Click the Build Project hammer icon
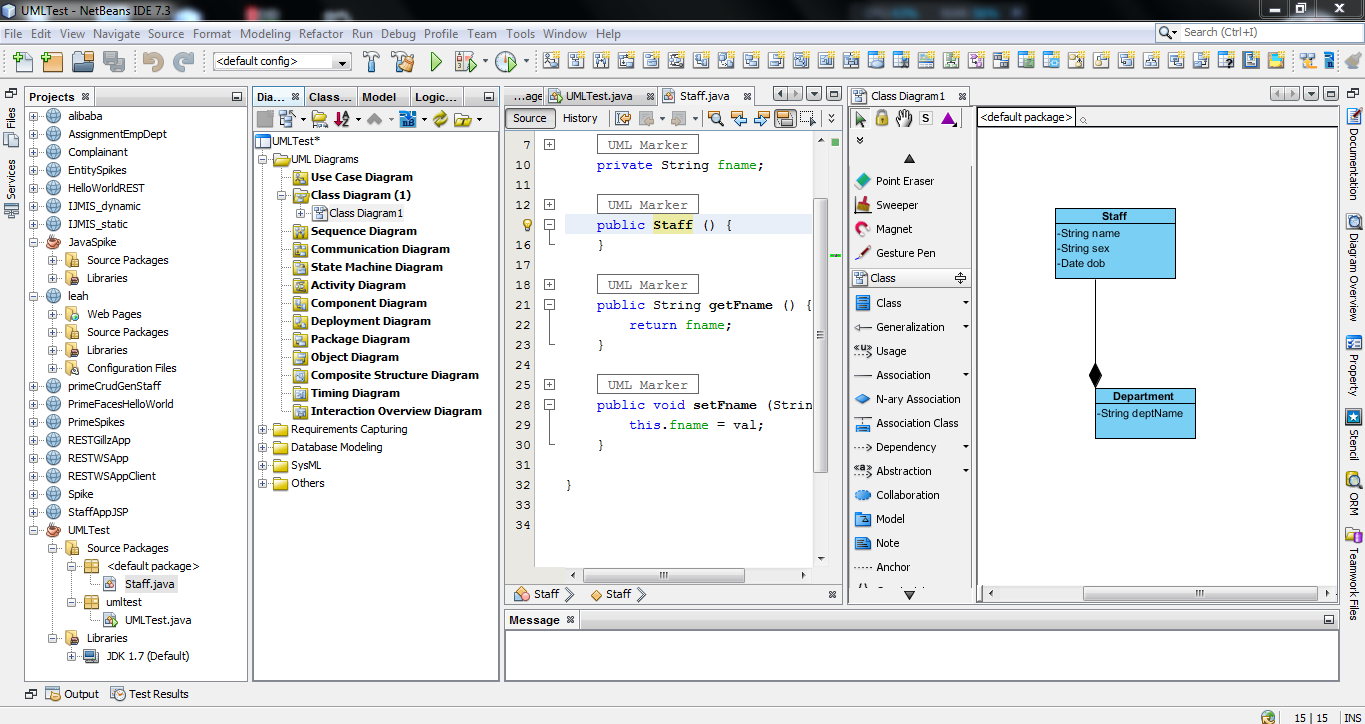The width and height of the screenshot is (1365, 724). (x=371, y=62)
